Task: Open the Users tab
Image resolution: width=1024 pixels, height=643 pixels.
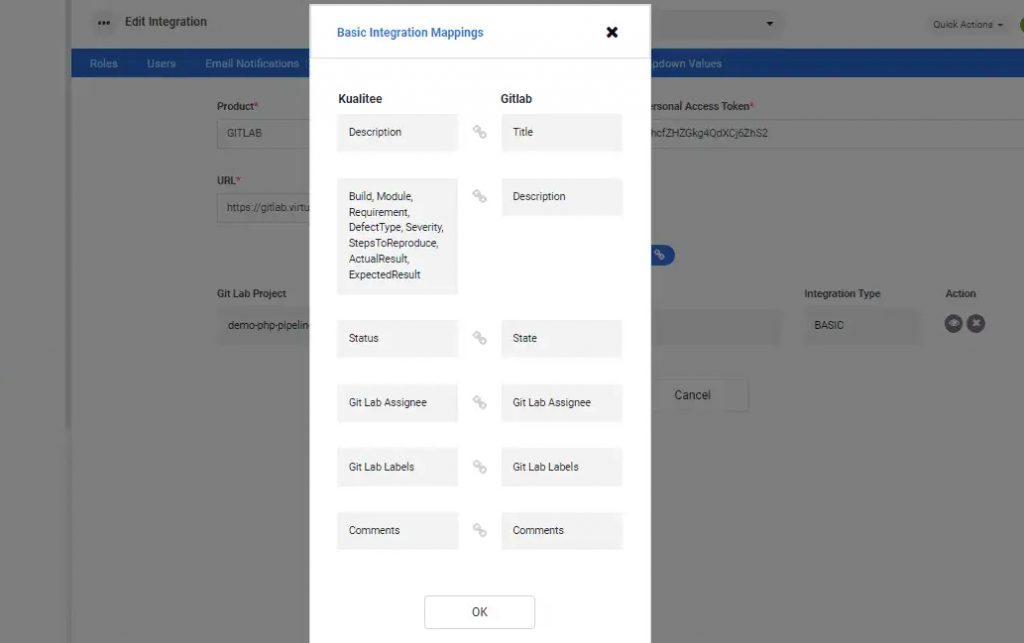Action: (161, 63)
